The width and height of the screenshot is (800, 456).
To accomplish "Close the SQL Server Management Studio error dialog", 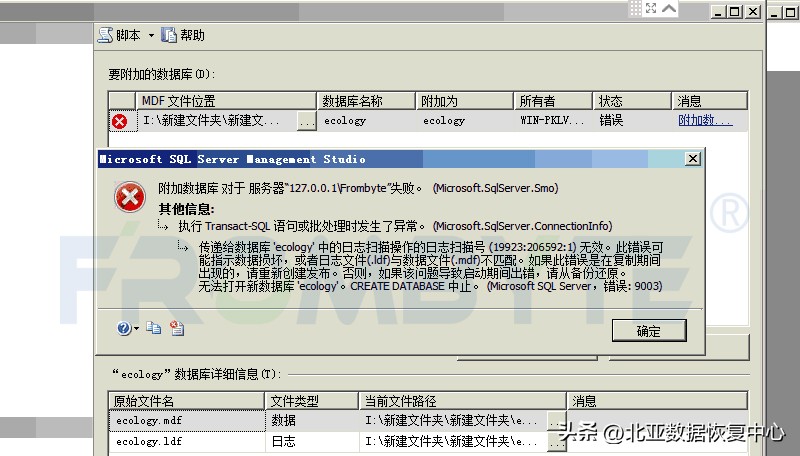I will (x=692, y=159).
